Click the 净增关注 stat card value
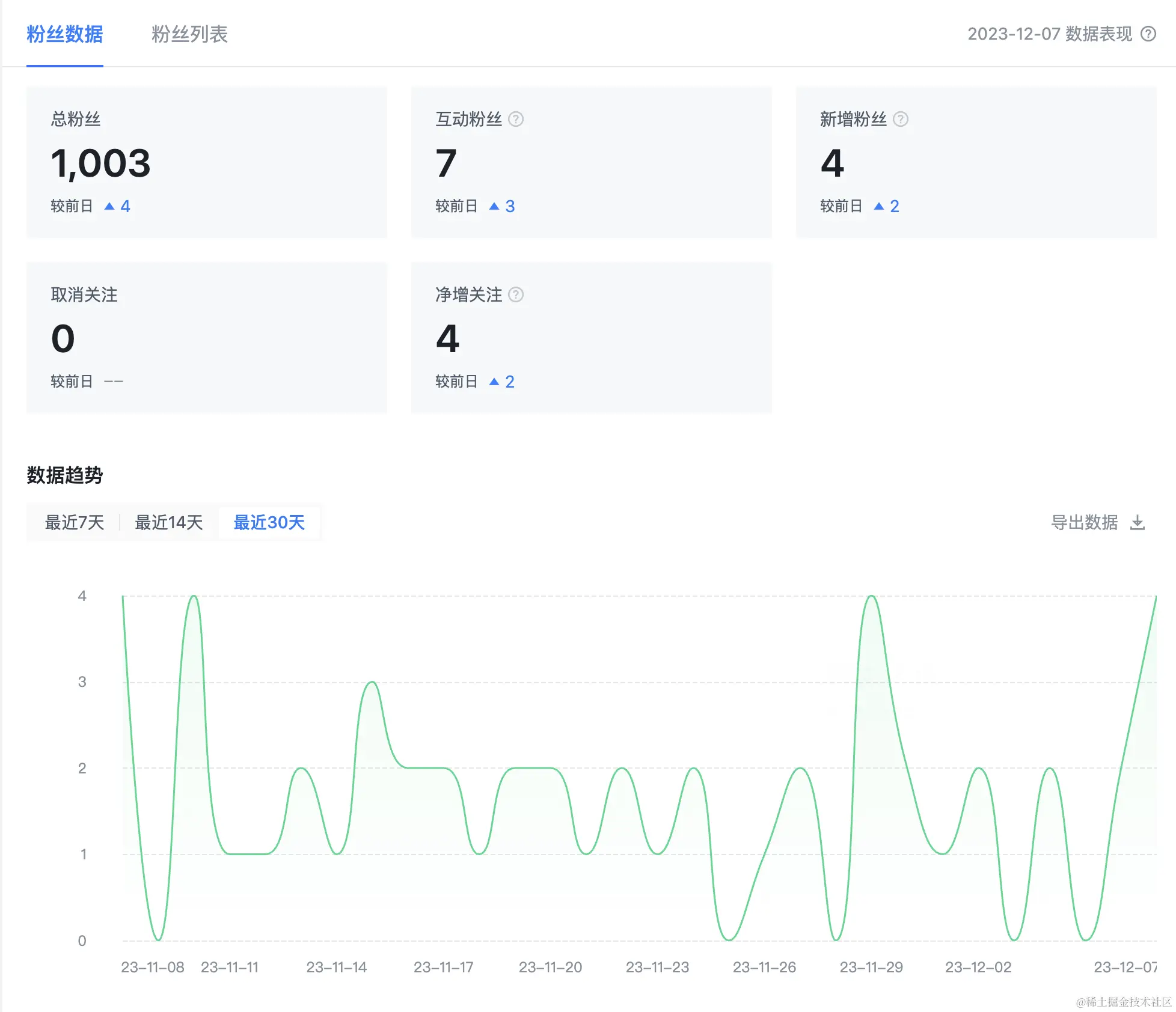Viewport: 1176px width, 1012px height. tap(448, 338)
